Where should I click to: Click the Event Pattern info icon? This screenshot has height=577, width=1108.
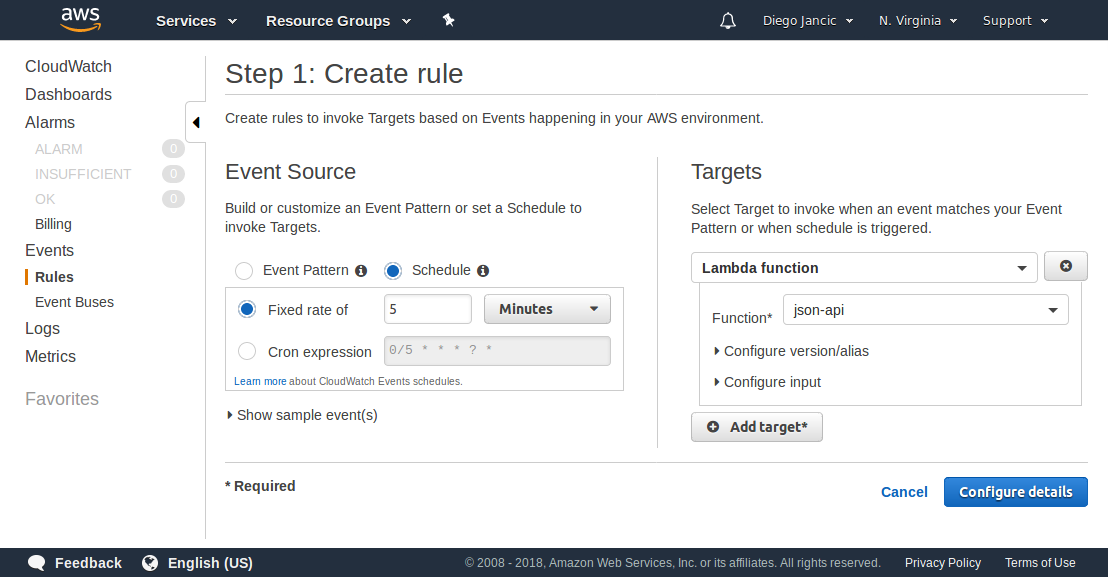point(361,271)
